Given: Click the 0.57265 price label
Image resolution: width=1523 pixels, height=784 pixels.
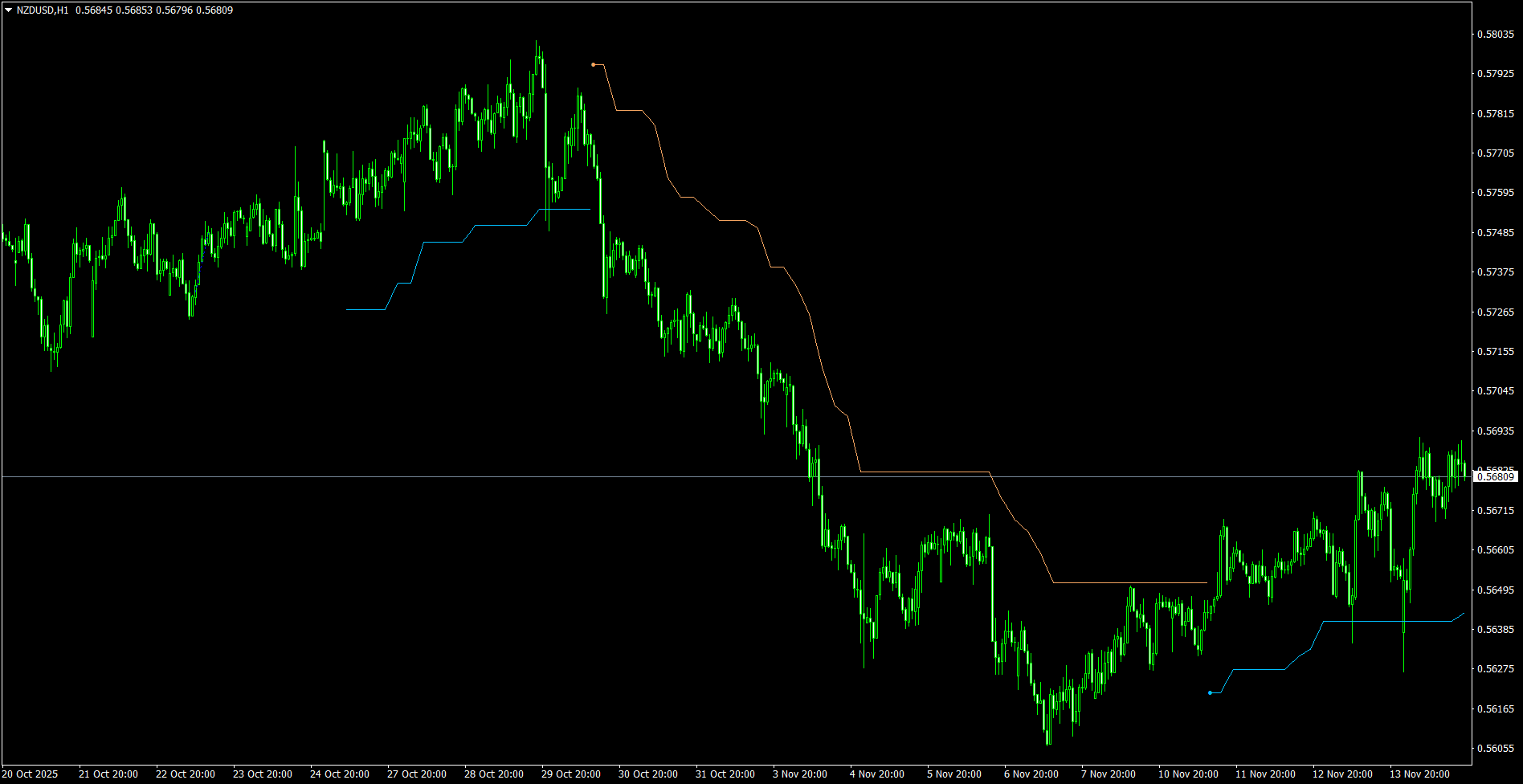Looking at the screenshot, I should pyautogui.click(x=1496, y=312).
